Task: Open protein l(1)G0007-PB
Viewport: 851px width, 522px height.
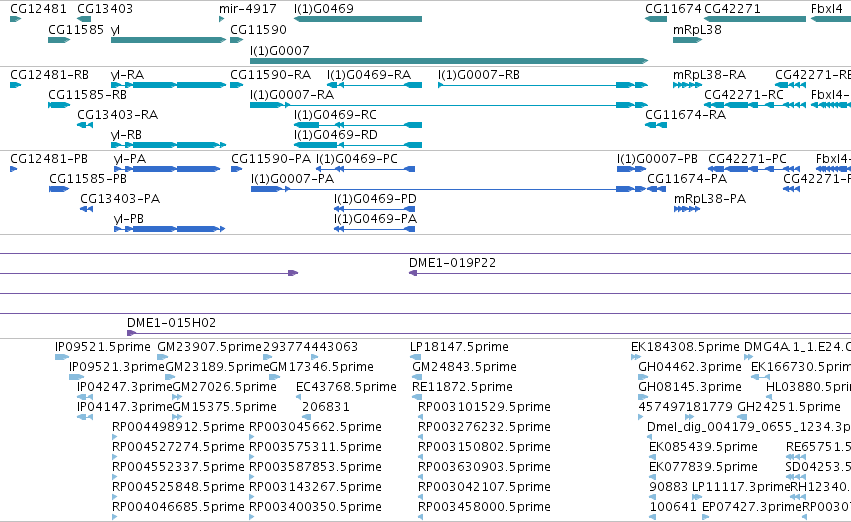Action: coord(657,158)
